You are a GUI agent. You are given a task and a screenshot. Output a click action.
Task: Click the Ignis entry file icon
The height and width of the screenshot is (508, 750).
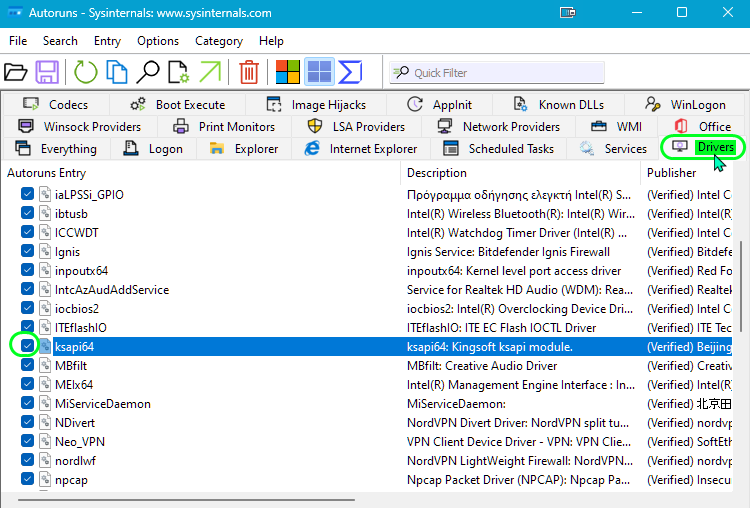point(45,251)
